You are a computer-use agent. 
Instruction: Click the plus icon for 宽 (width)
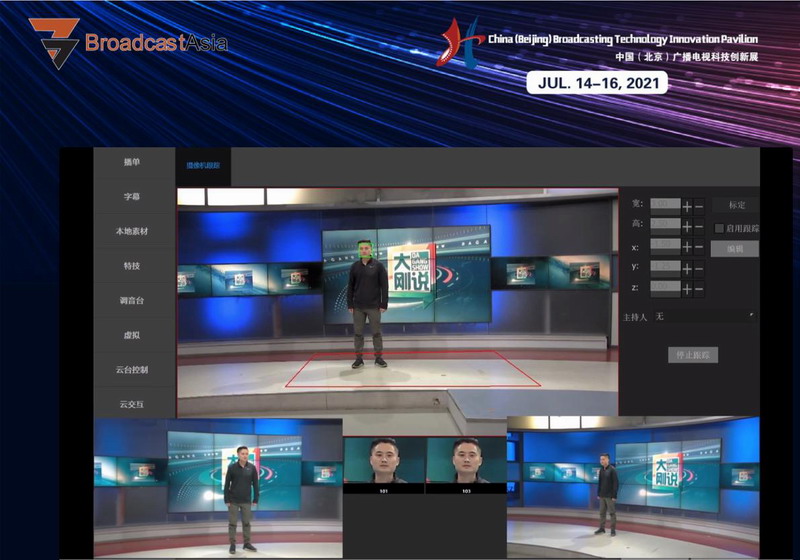pyautogui.click(x=687, y=206)
